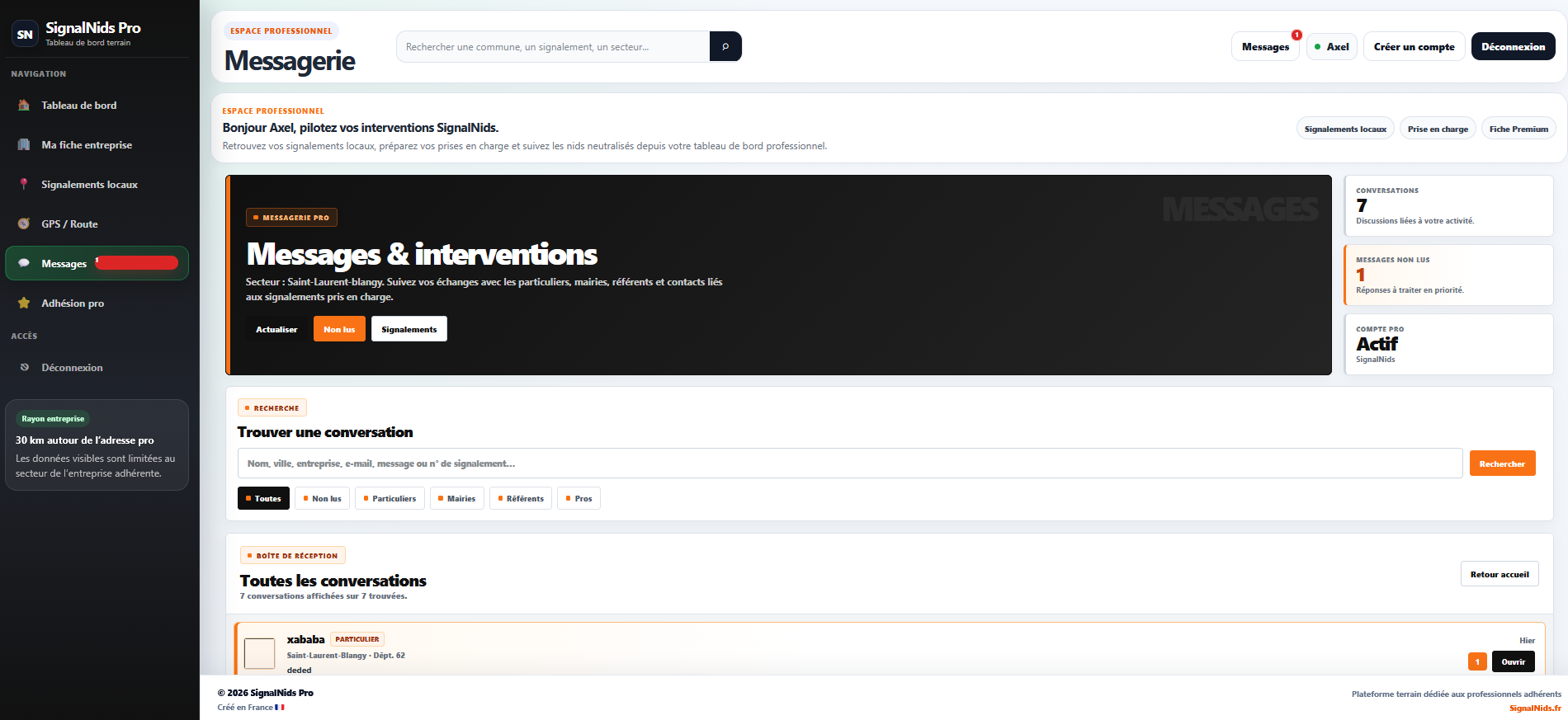The image size is (1568, 720).
Task: Click the RECHERCHE section tag
Action: (272, 407)
